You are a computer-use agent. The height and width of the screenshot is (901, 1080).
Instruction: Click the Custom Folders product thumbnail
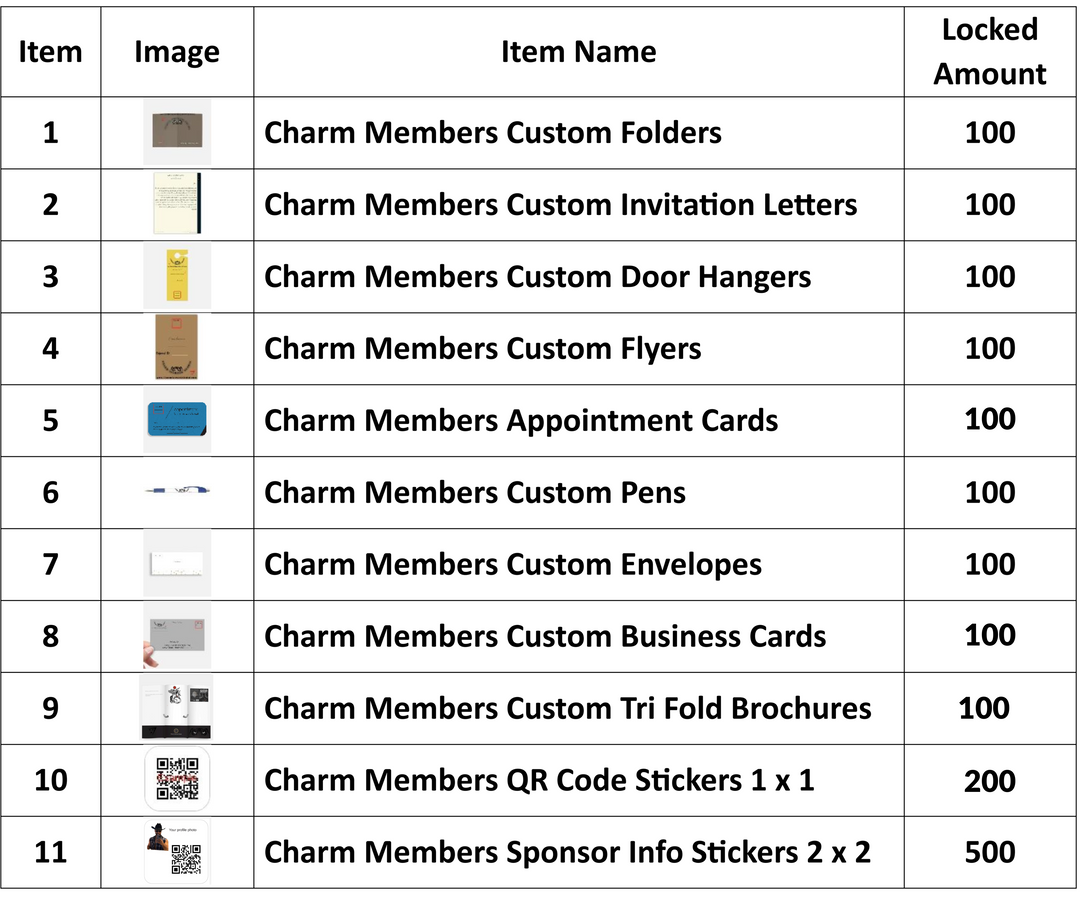177,132
